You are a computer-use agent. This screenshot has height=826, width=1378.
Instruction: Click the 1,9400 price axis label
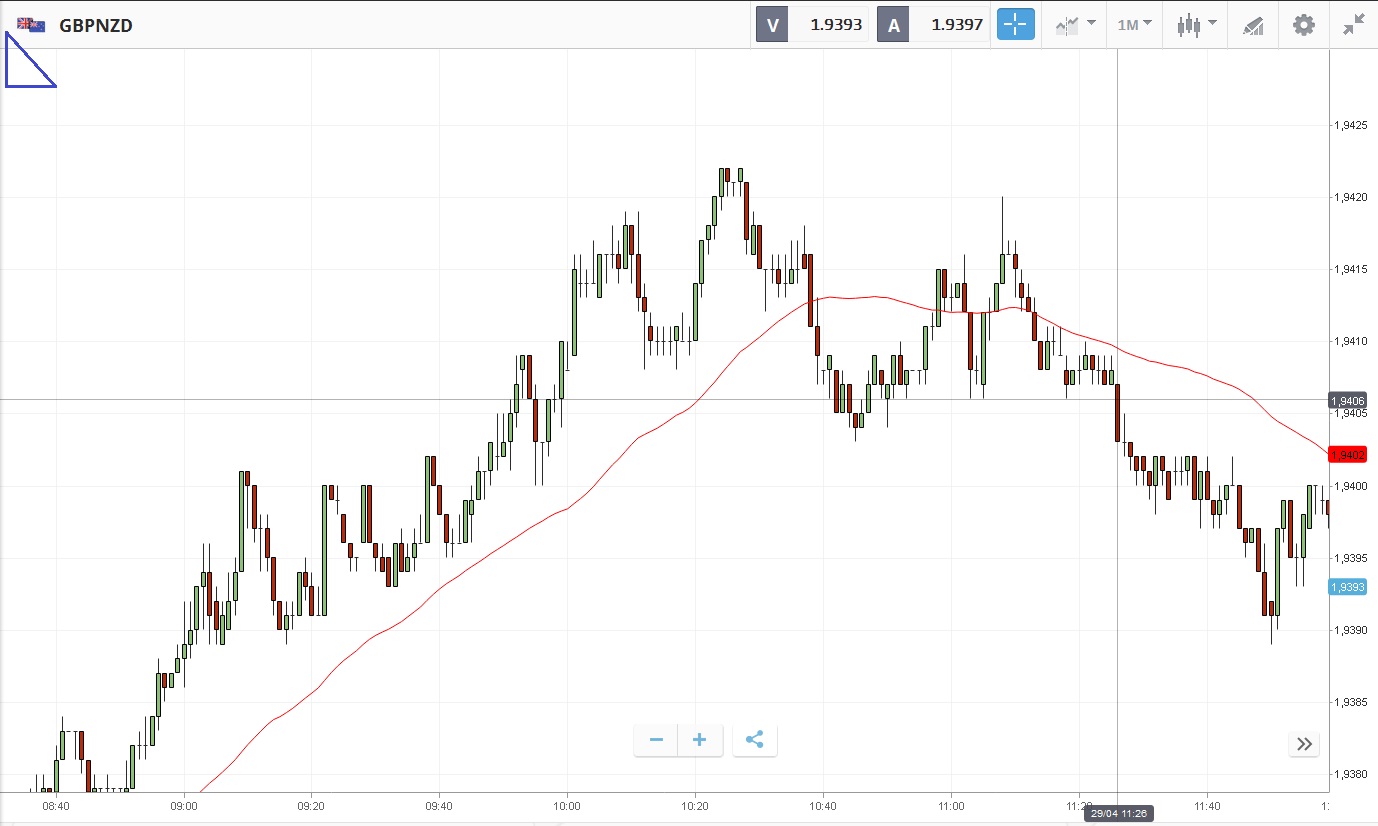[x=1352, y=486]
